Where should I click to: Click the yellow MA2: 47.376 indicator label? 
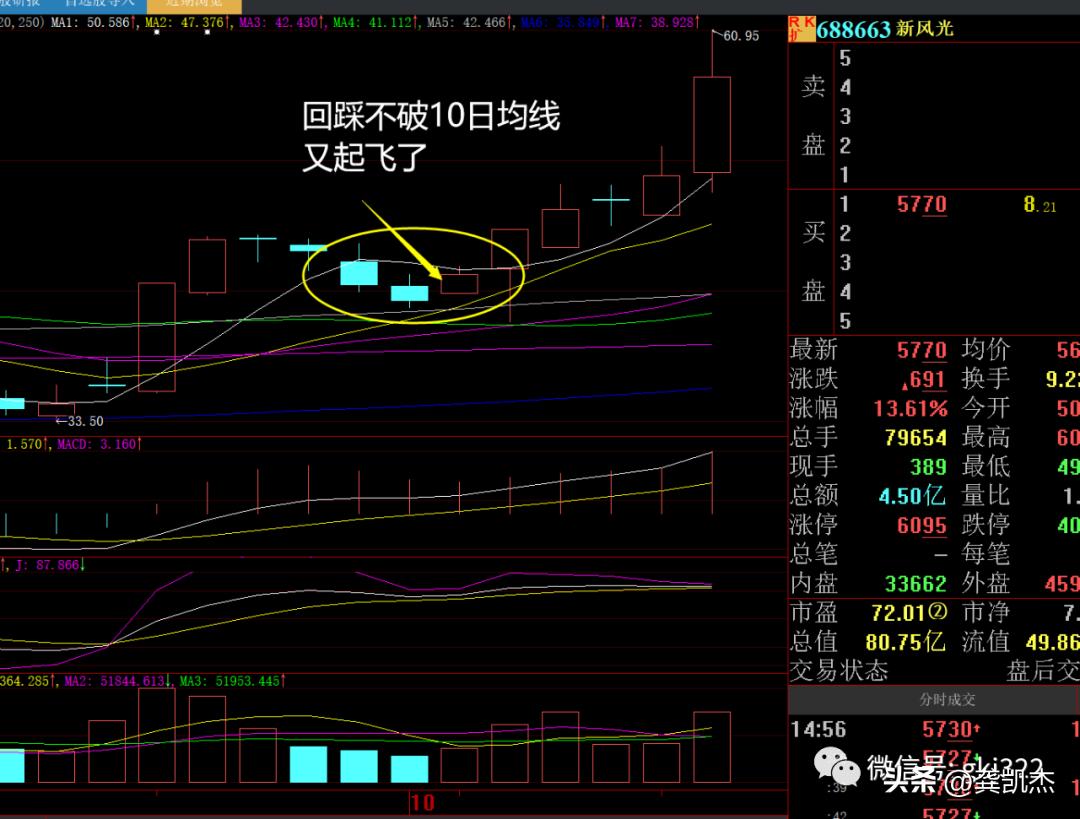pos(187,23)
